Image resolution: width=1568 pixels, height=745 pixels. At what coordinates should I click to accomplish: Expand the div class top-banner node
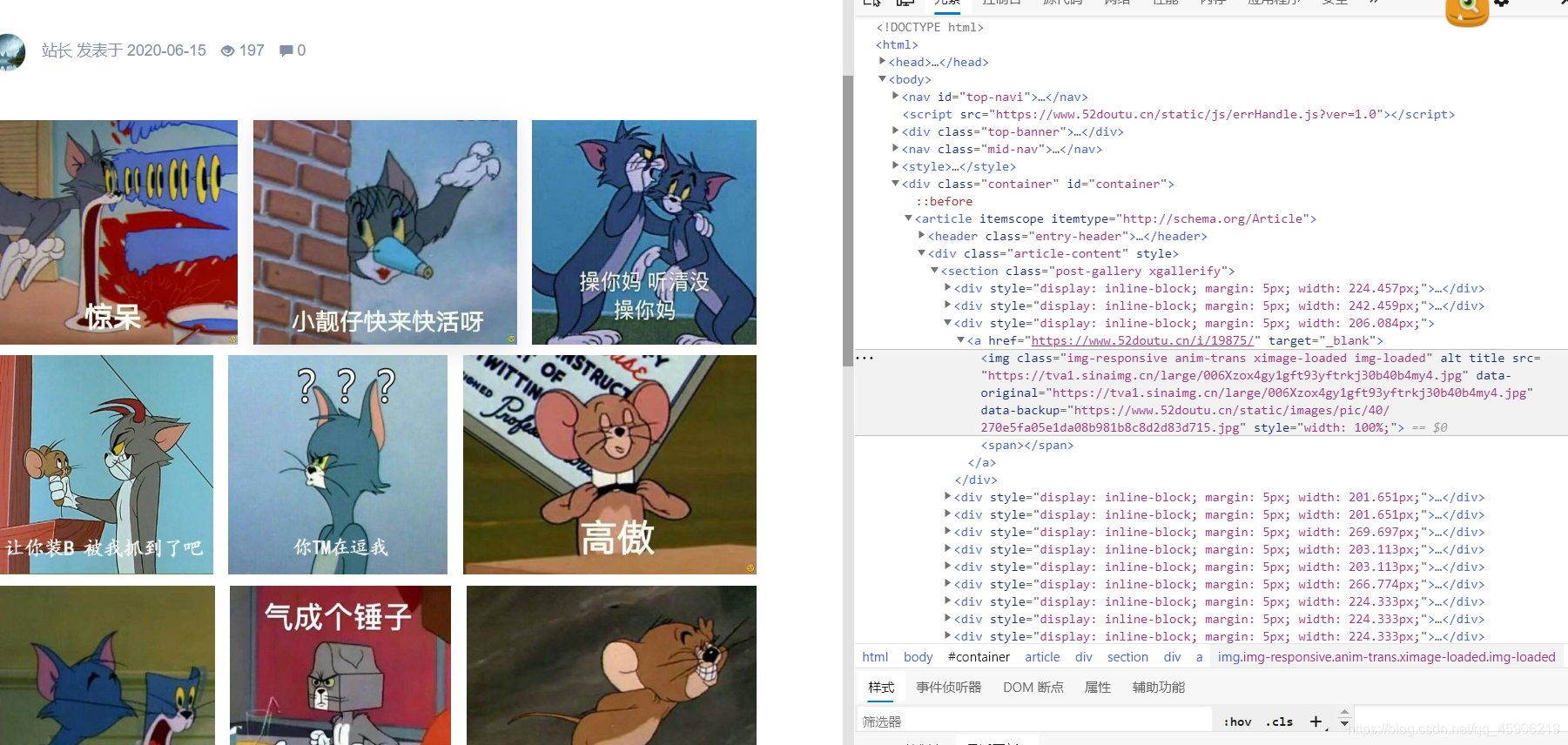895,131
